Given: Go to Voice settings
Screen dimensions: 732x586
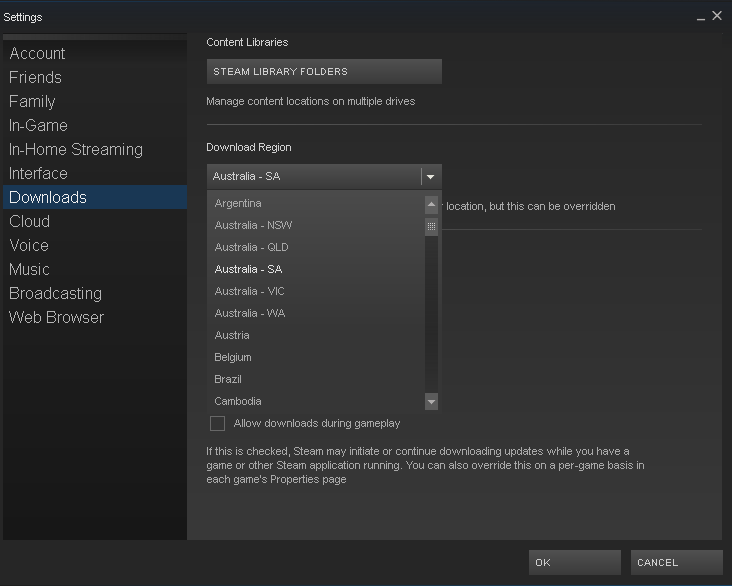Looking at the screenshot, I should 95,245.
